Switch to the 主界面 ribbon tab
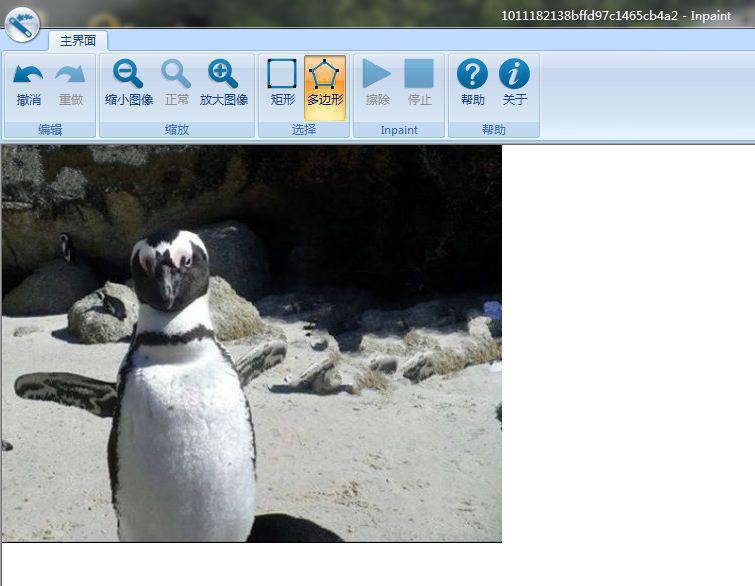The height and width of the screenshot is (586, 755). (x=78, y=40)
